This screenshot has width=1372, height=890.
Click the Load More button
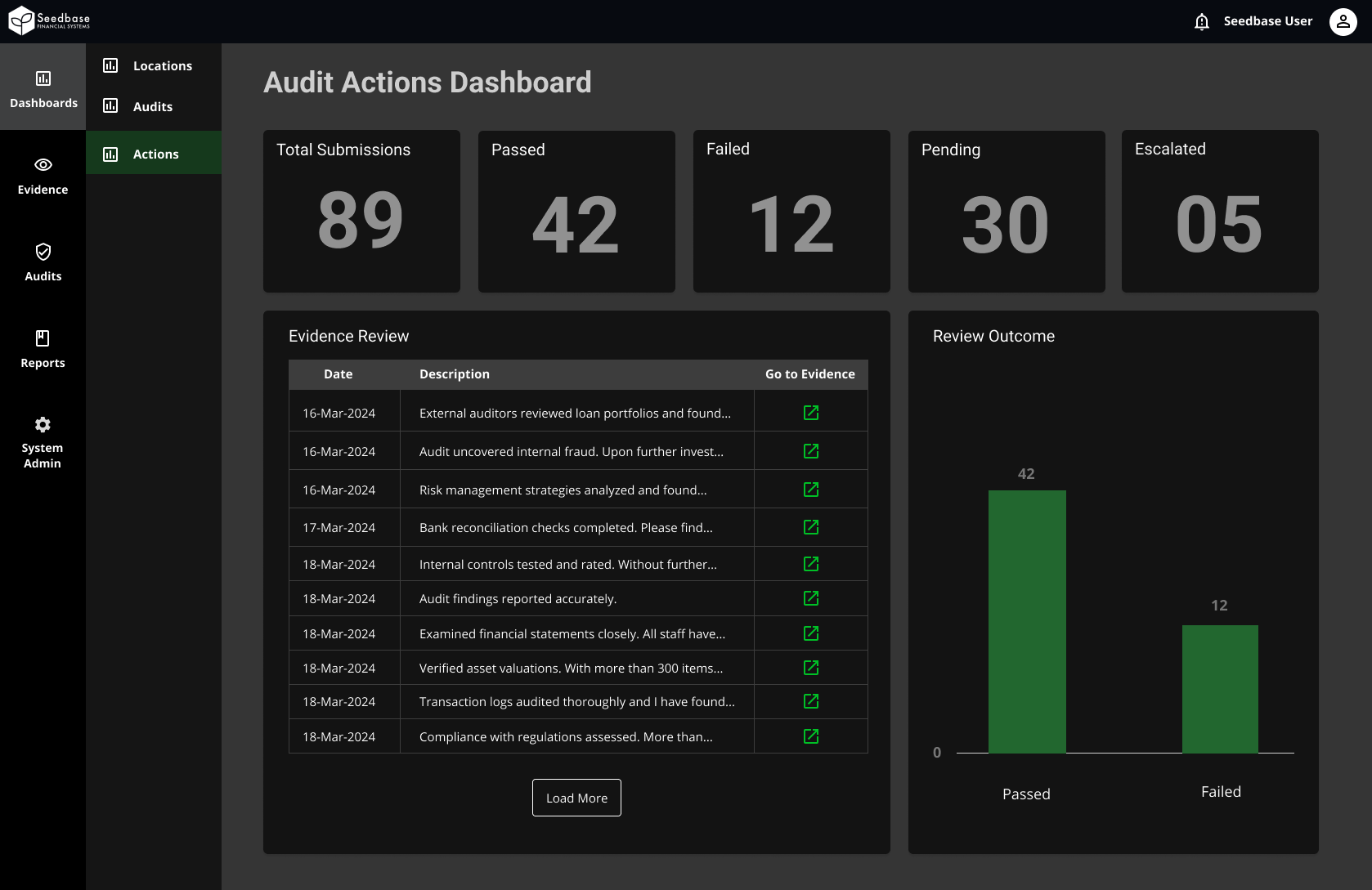(576, 798)
